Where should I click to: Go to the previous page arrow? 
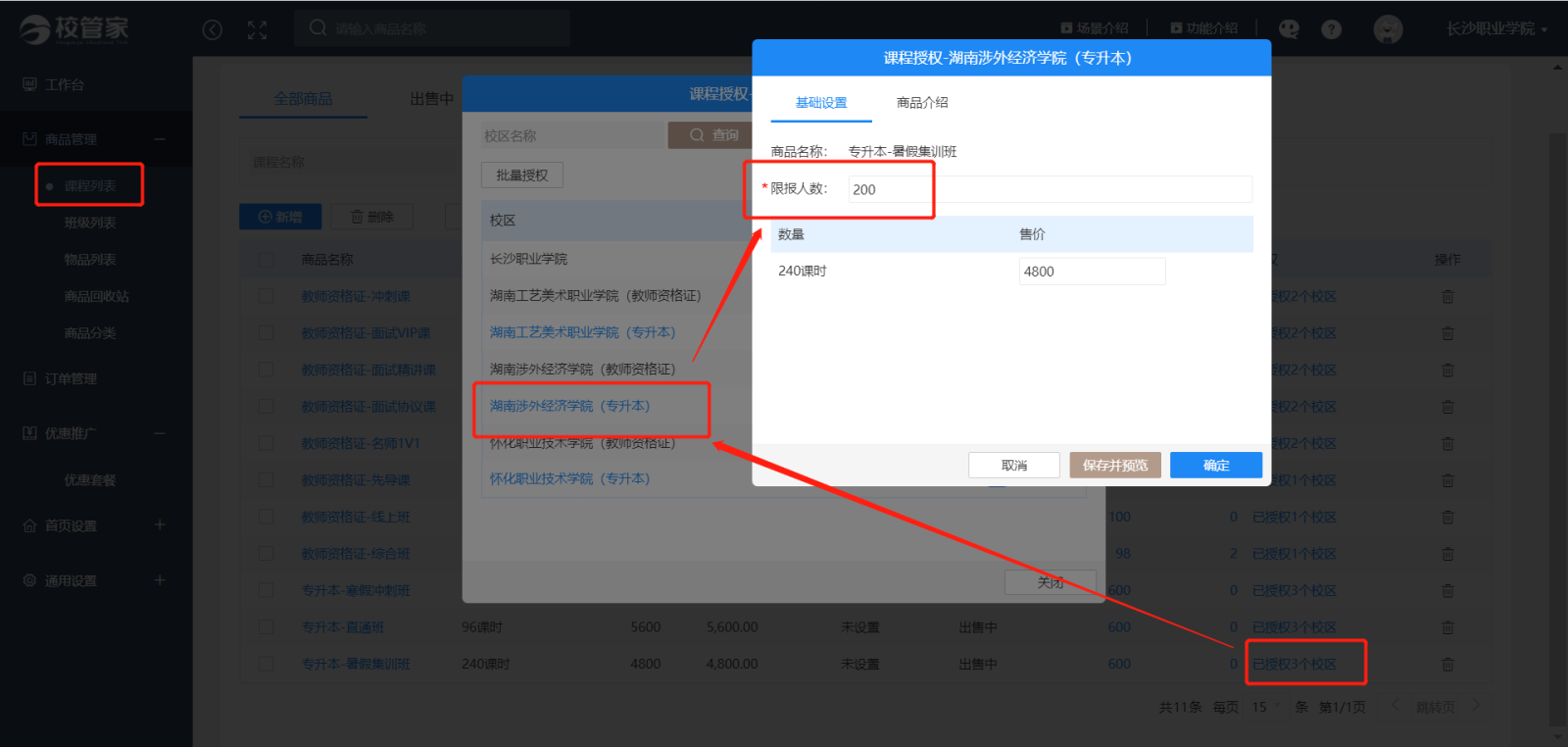tap(1396, 706)
